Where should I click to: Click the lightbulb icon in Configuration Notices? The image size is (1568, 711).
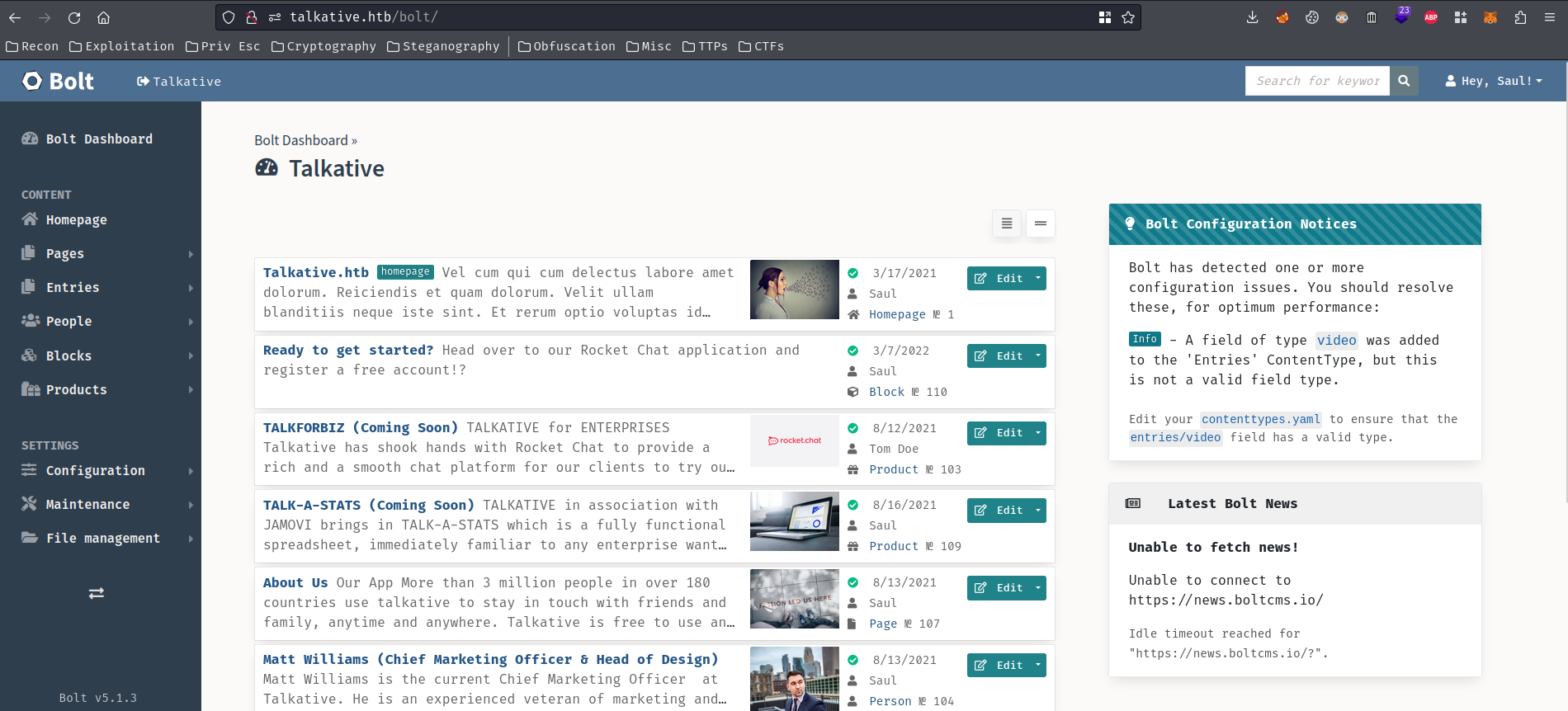pyautogui.click(x=1130, y=224)
